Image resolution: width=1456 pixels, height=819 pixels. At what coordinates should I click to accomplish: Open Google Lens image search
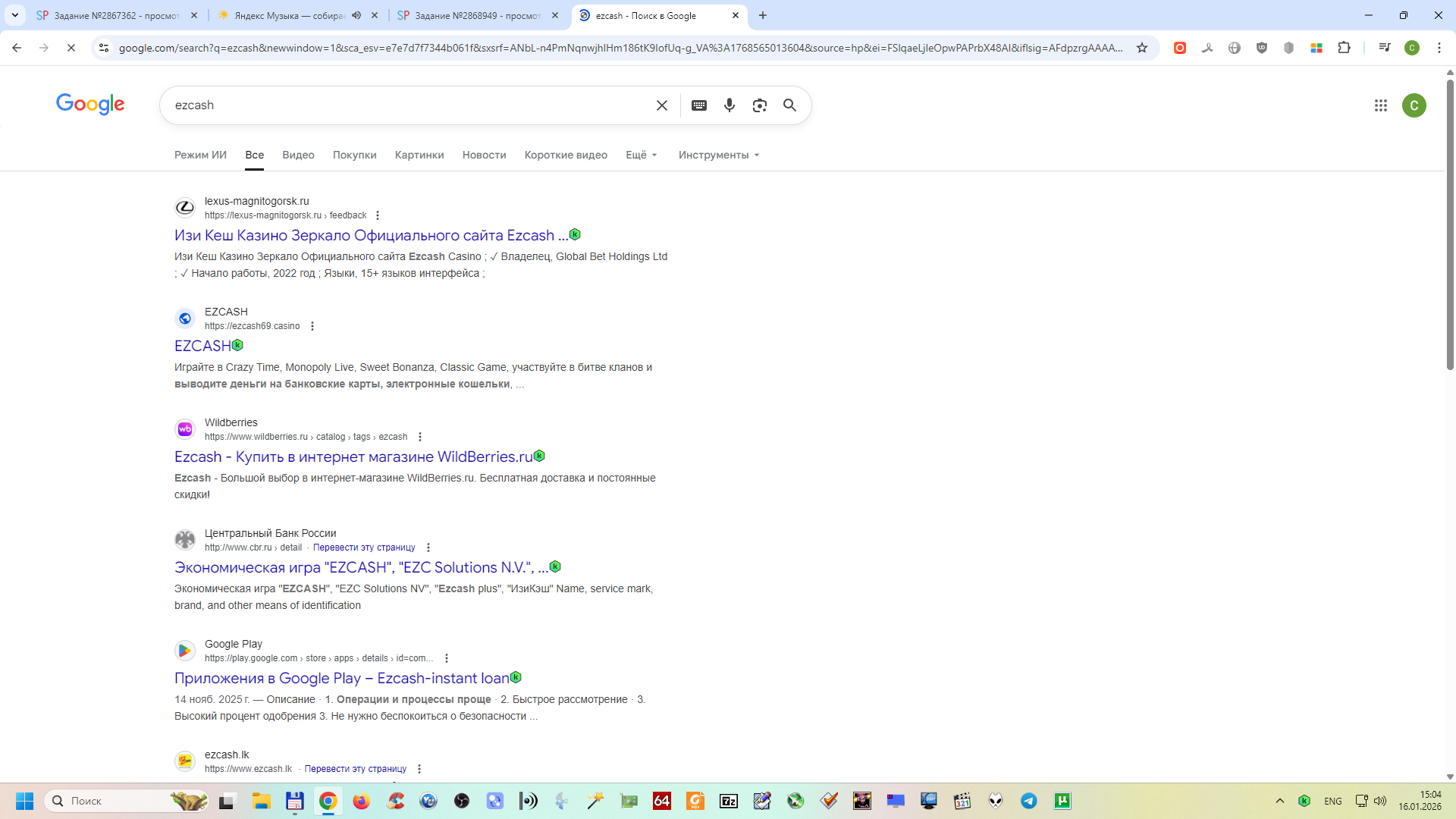pyautogui.click(x=759, y=105)
